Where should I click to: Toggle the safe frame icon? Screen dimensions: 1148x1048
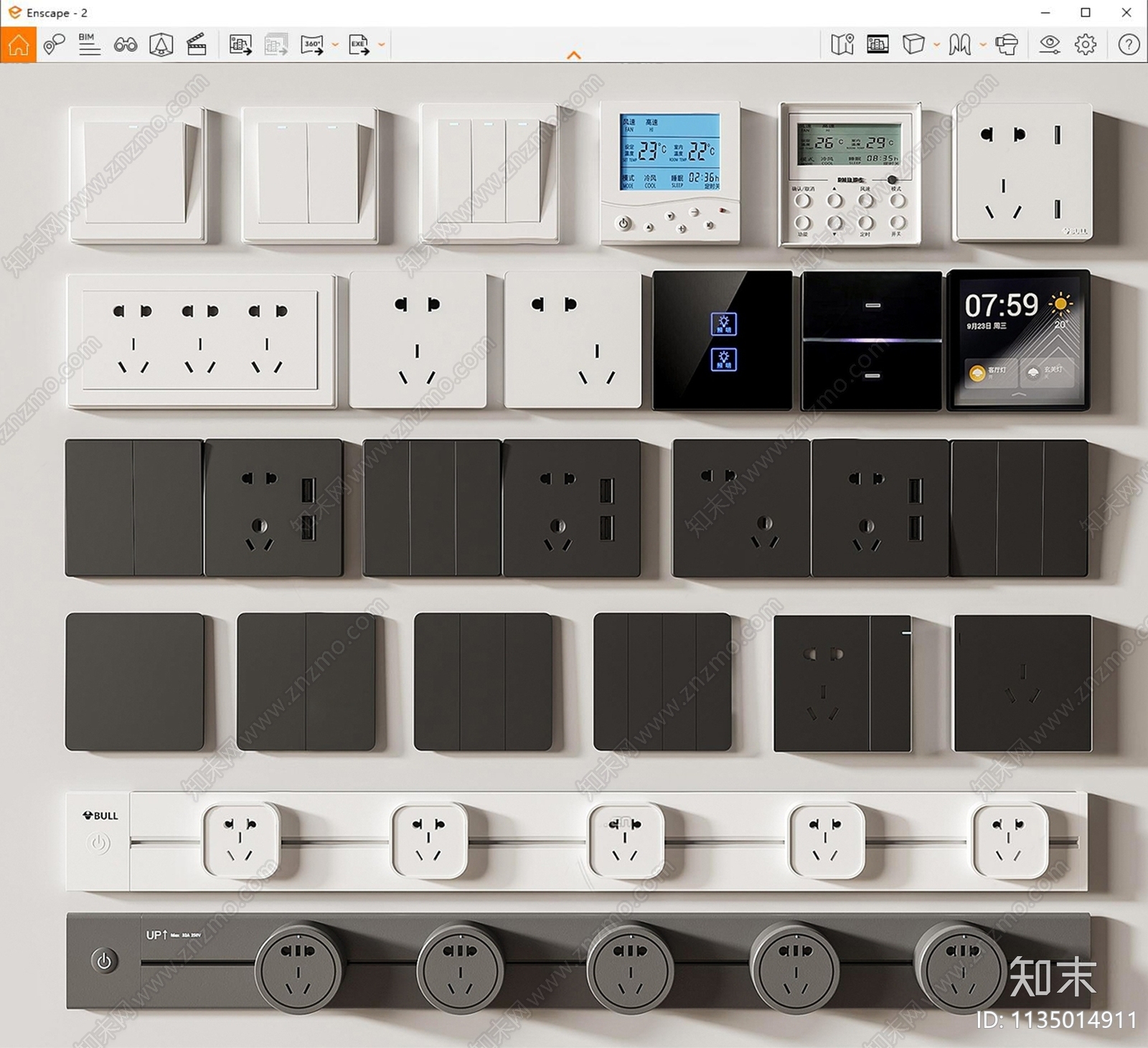(878, 44)
